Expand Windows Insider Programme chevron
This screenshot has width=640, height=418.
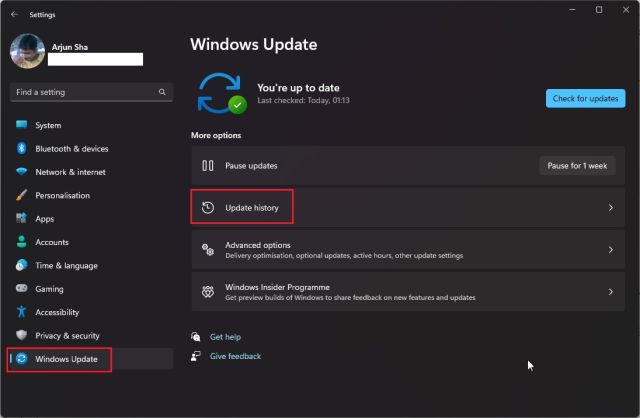(611, 292)
